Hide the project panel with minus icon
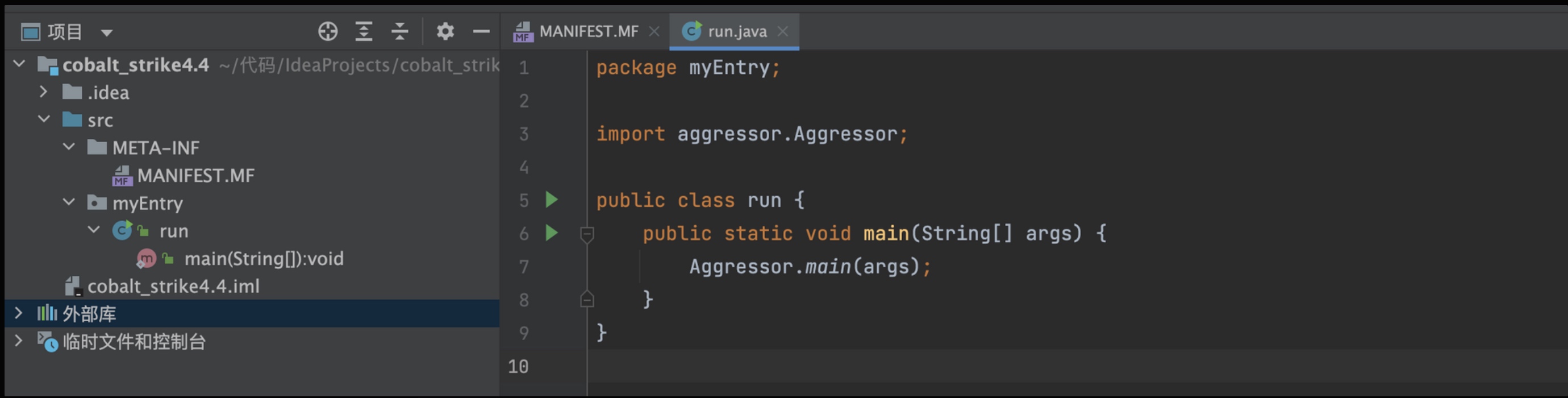1568x398 pixels. pos(481,31)
